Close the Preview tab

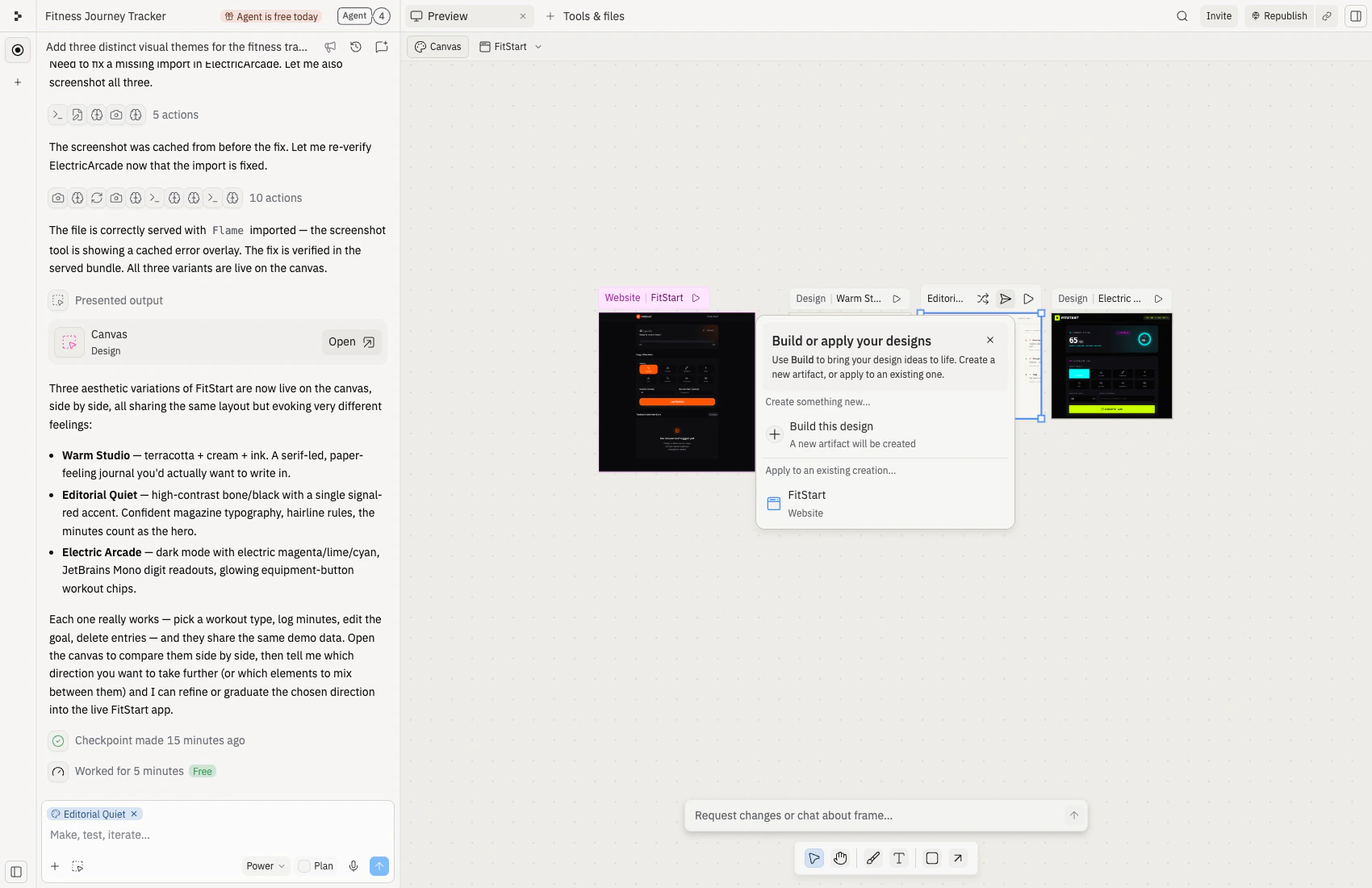click(523, 16)
